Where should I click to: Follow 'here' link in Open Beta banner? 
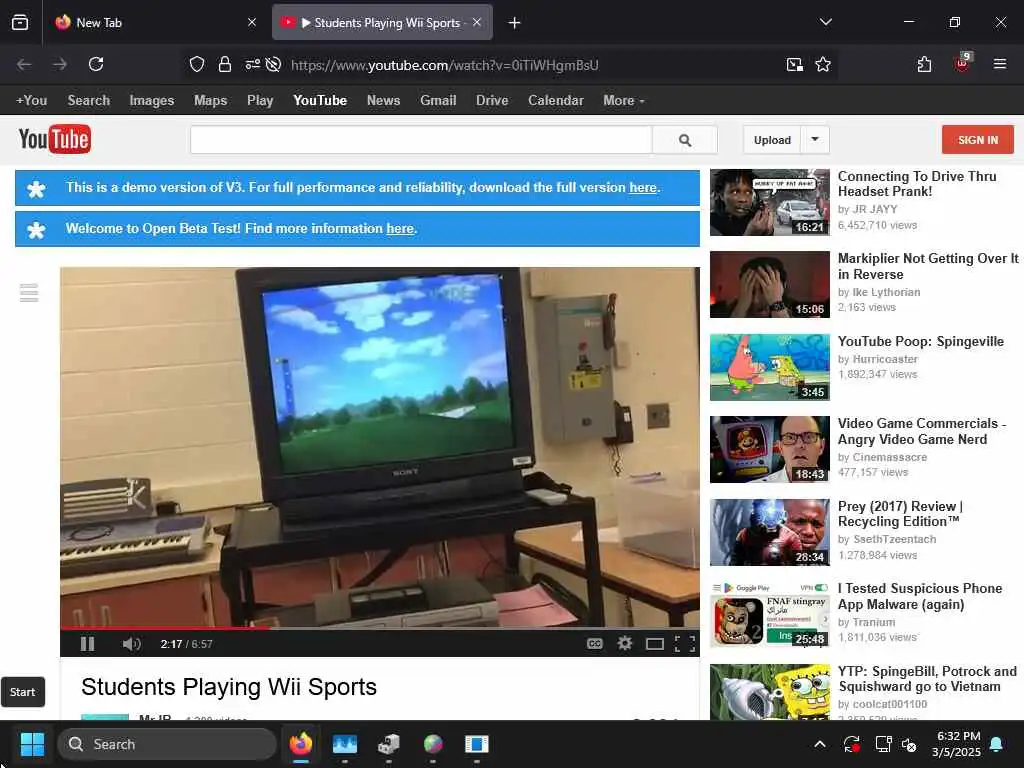tap(400, 229)
